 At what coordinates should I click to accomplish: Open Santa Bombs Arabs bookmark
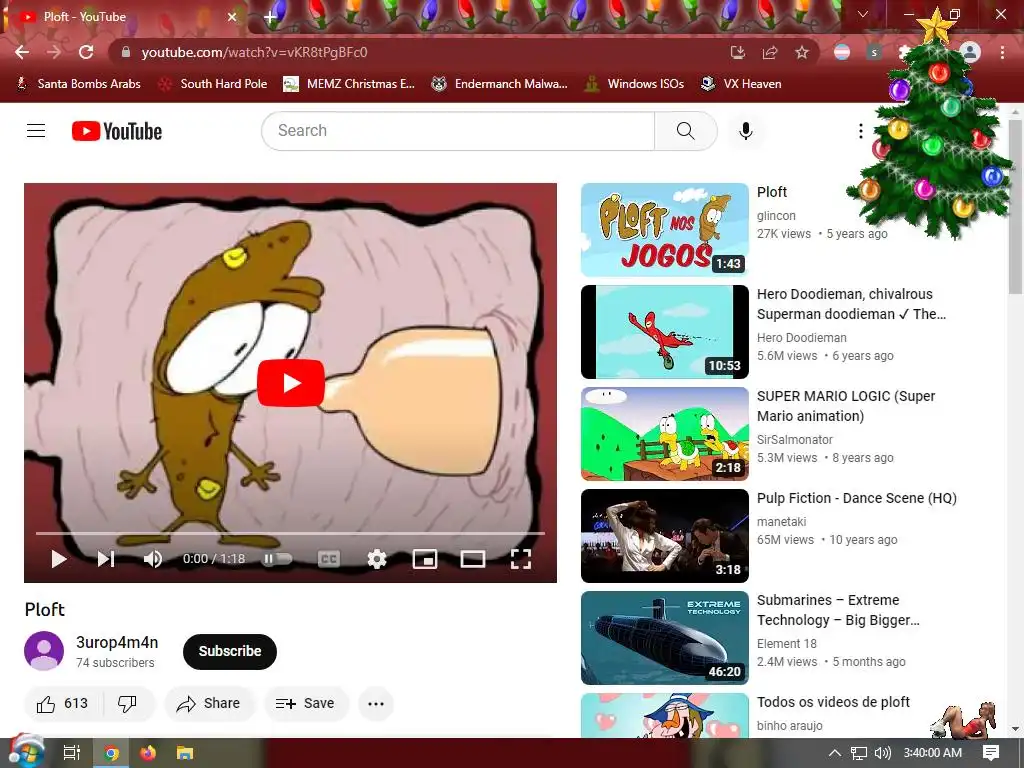[x=78, y=84]
